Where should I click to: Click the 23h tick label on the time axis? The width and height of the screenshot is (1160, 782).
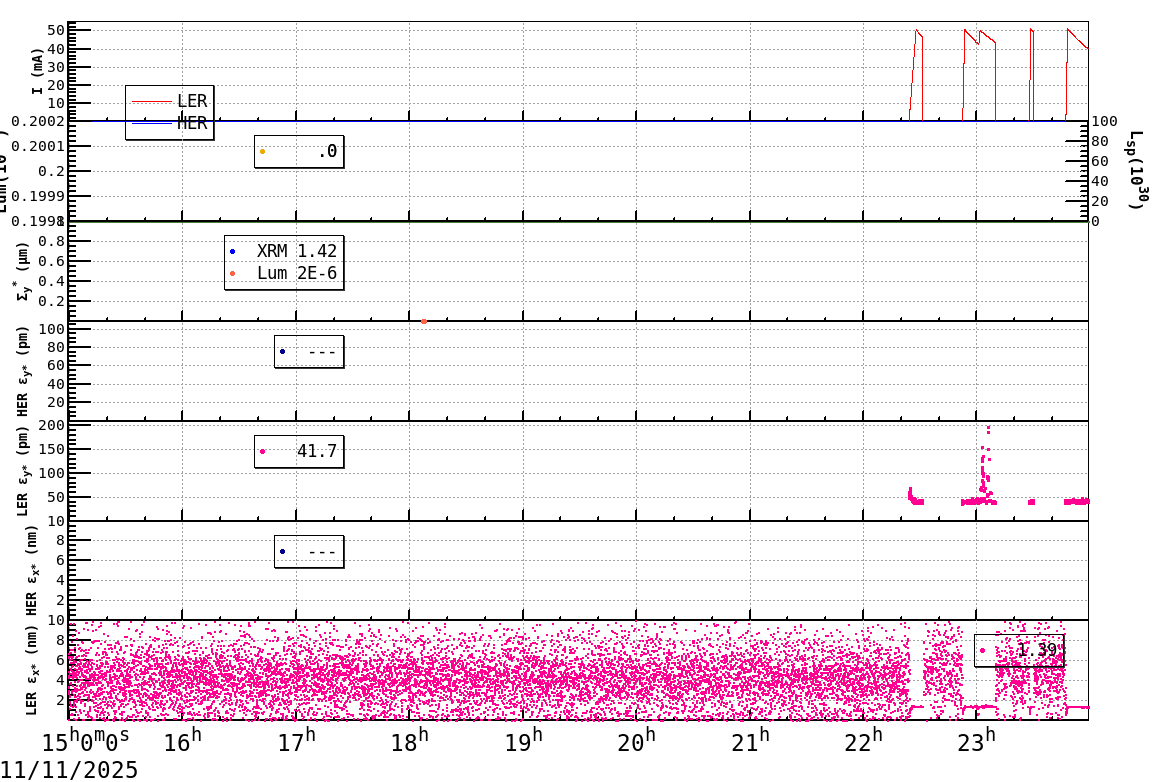tap(978, 741)
